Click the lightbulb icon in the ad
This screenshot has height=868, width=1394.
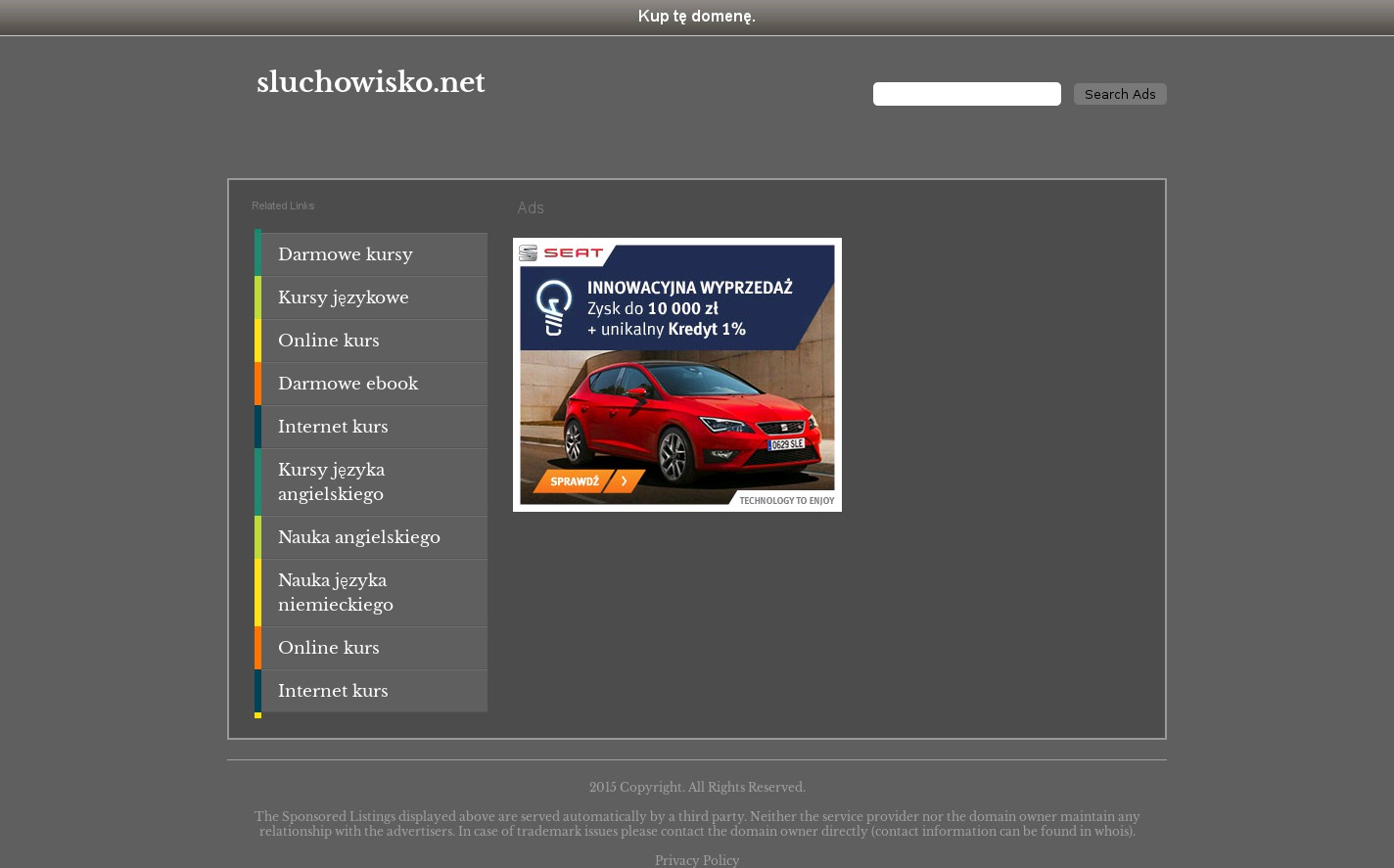click(554, 306)
